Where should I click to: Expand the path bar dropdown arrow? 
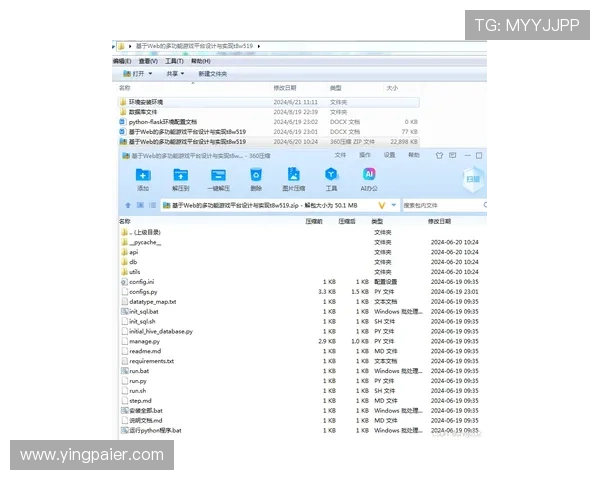pos(394,205)
